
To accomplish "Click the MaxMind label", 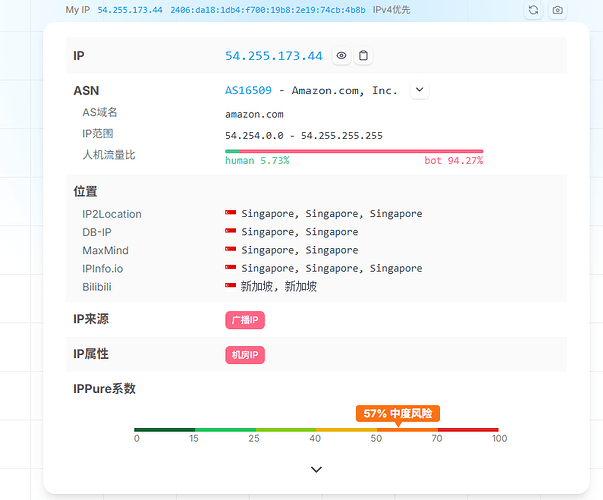I will click(105, 250).
